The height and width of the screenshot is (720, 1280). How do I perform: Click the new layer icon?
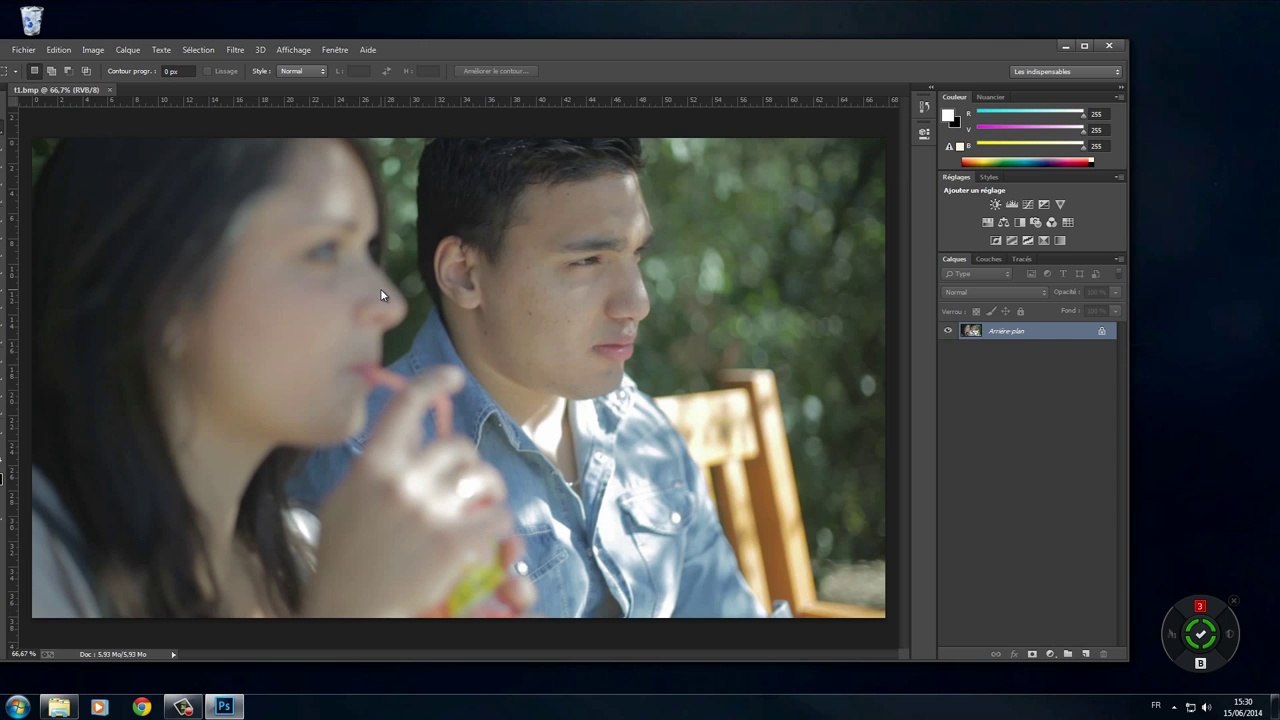[1086, 654]
